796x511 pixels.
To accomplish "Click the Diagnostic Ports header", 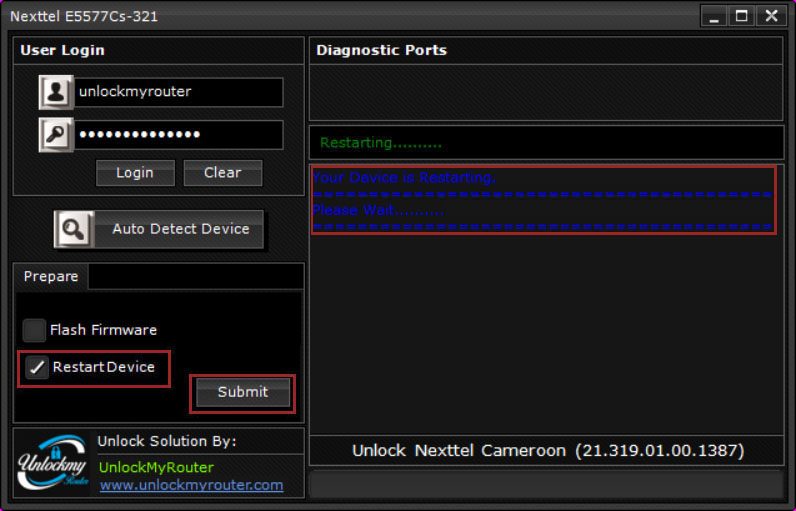I will pos(381,50).
